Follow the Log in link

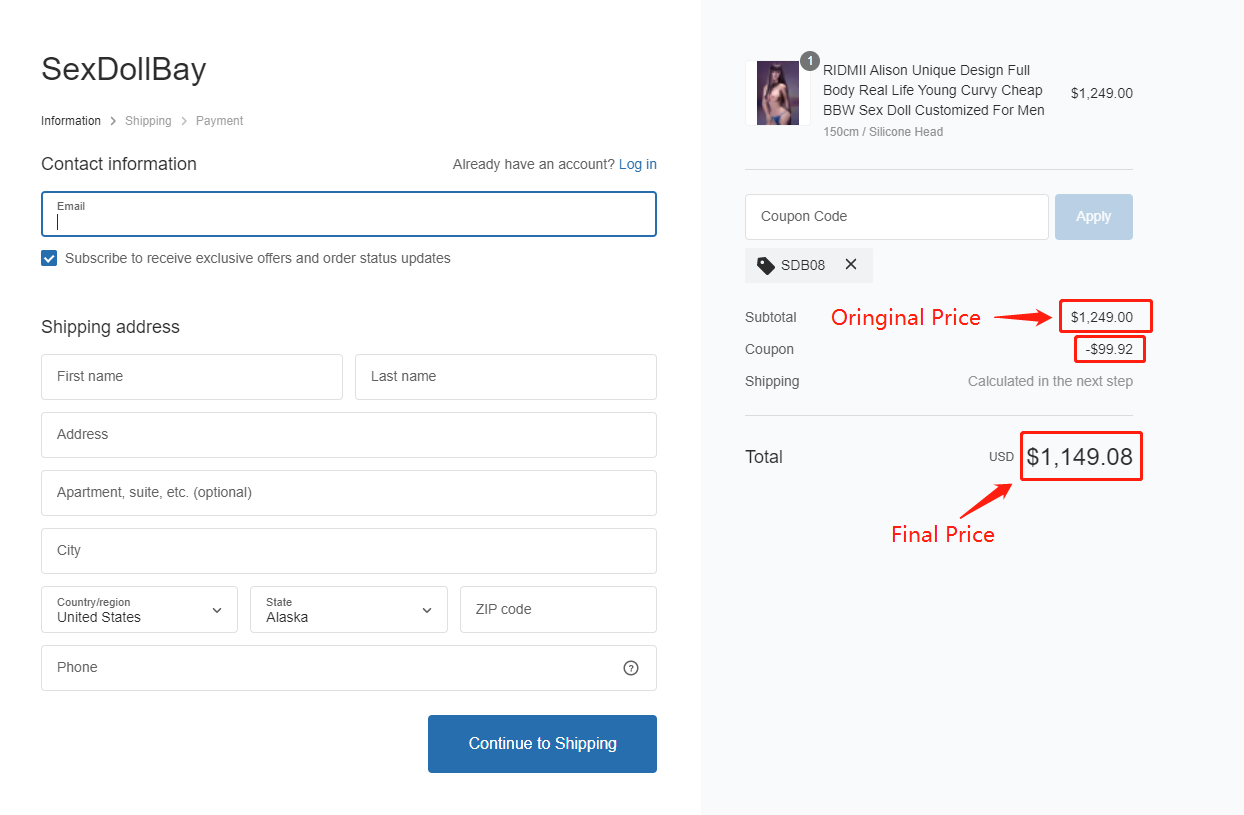pyautogui.click(x=638, y=164)
